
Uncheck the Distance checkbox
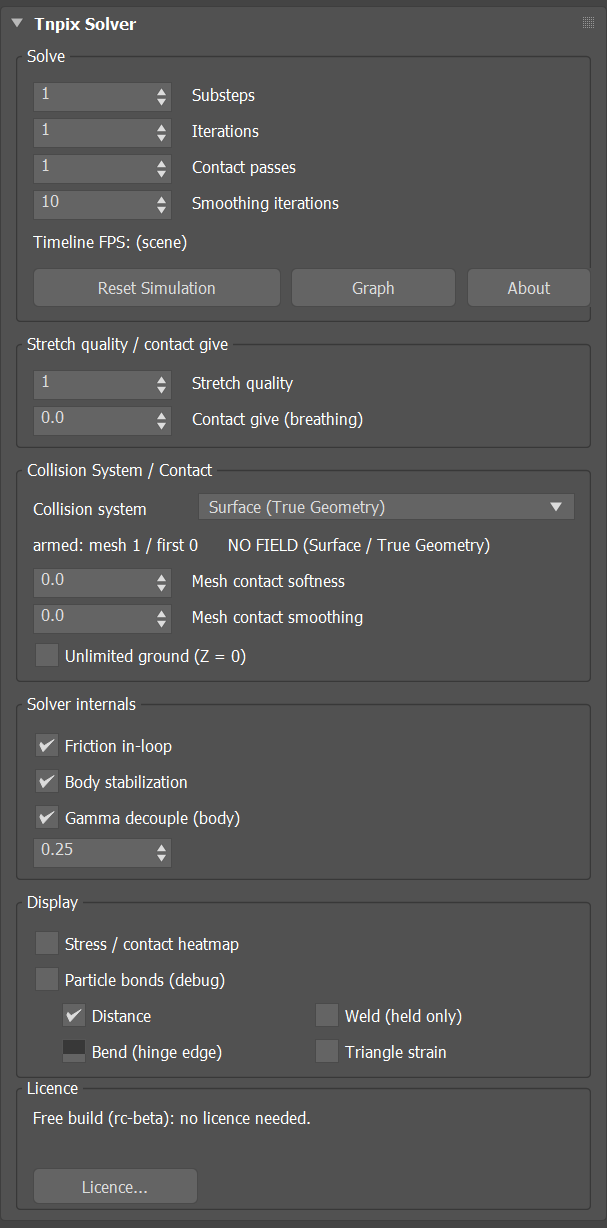(x=74, y=1016)
